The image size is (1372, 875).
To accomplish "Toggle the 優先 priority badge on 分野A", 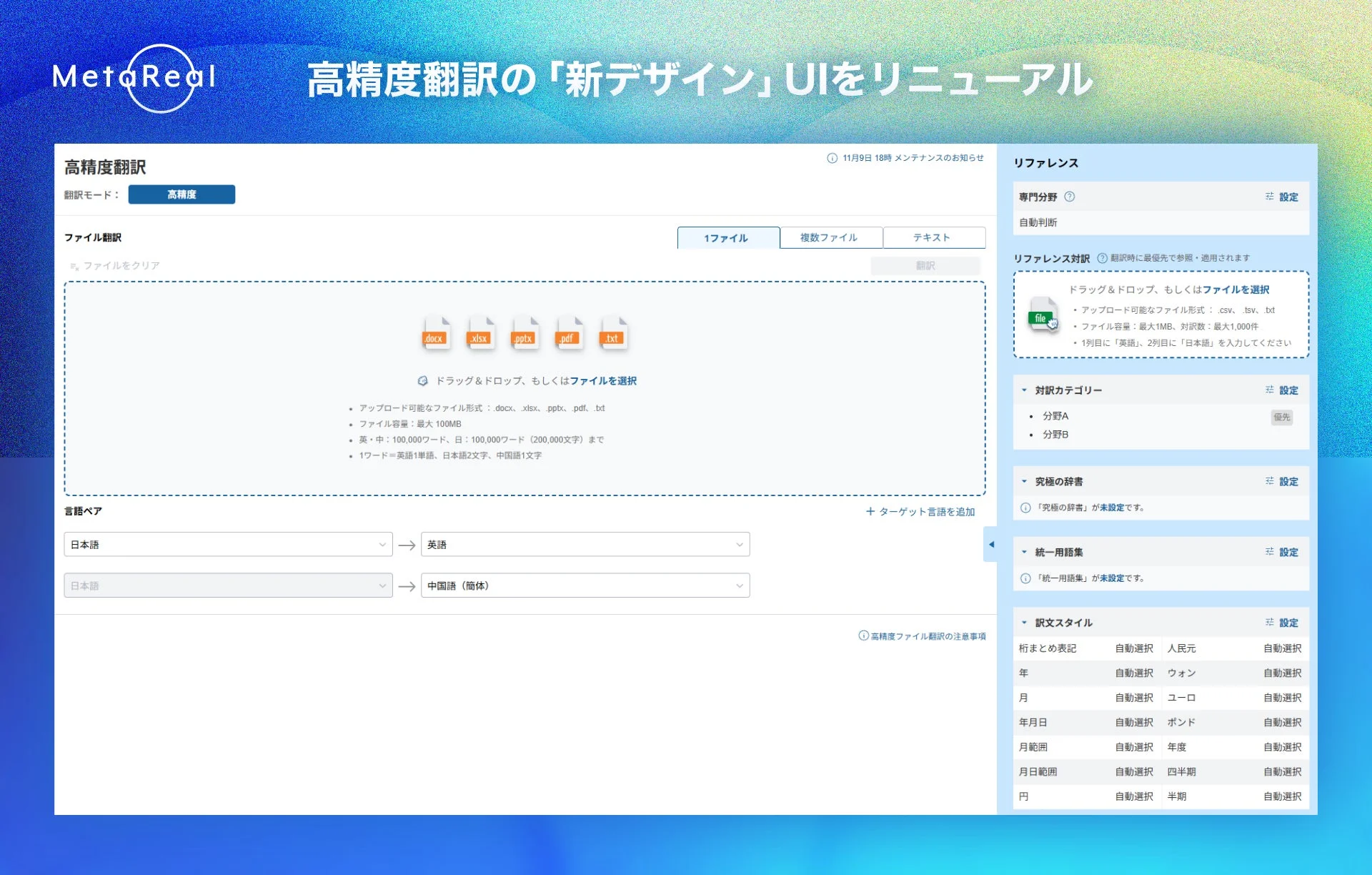I will pyautogui.click(x=1281, y=417).
